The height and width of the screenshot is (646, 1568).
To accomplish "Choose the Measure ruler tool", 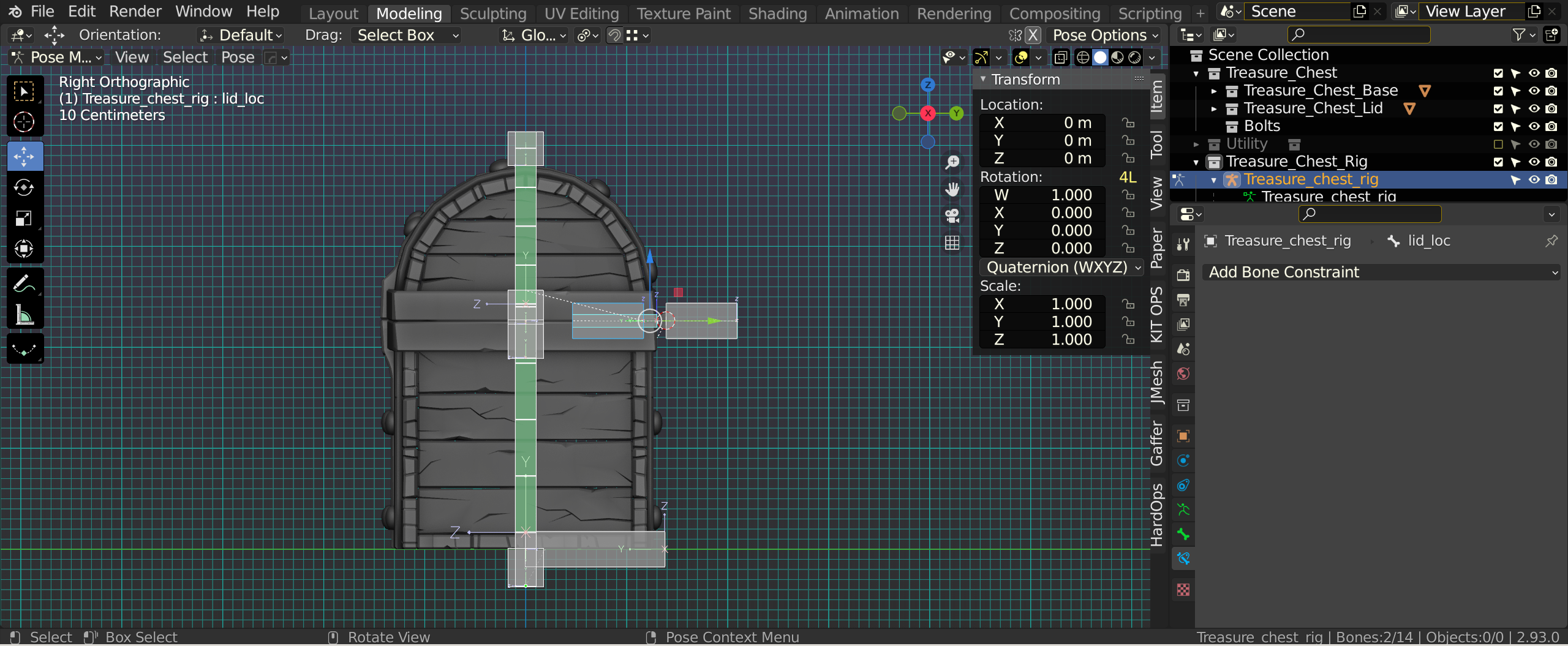I will coord(24,315).
